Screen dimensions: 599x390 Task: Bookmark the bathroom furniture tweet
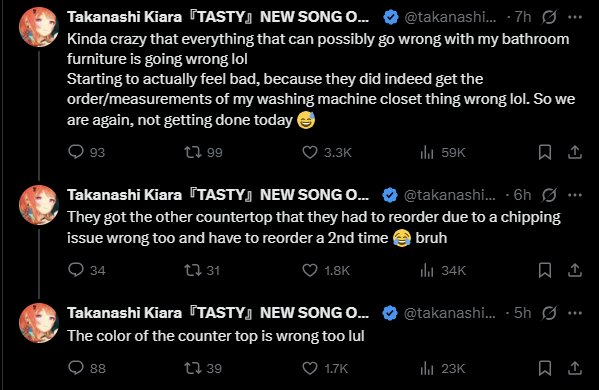point(545,152)
